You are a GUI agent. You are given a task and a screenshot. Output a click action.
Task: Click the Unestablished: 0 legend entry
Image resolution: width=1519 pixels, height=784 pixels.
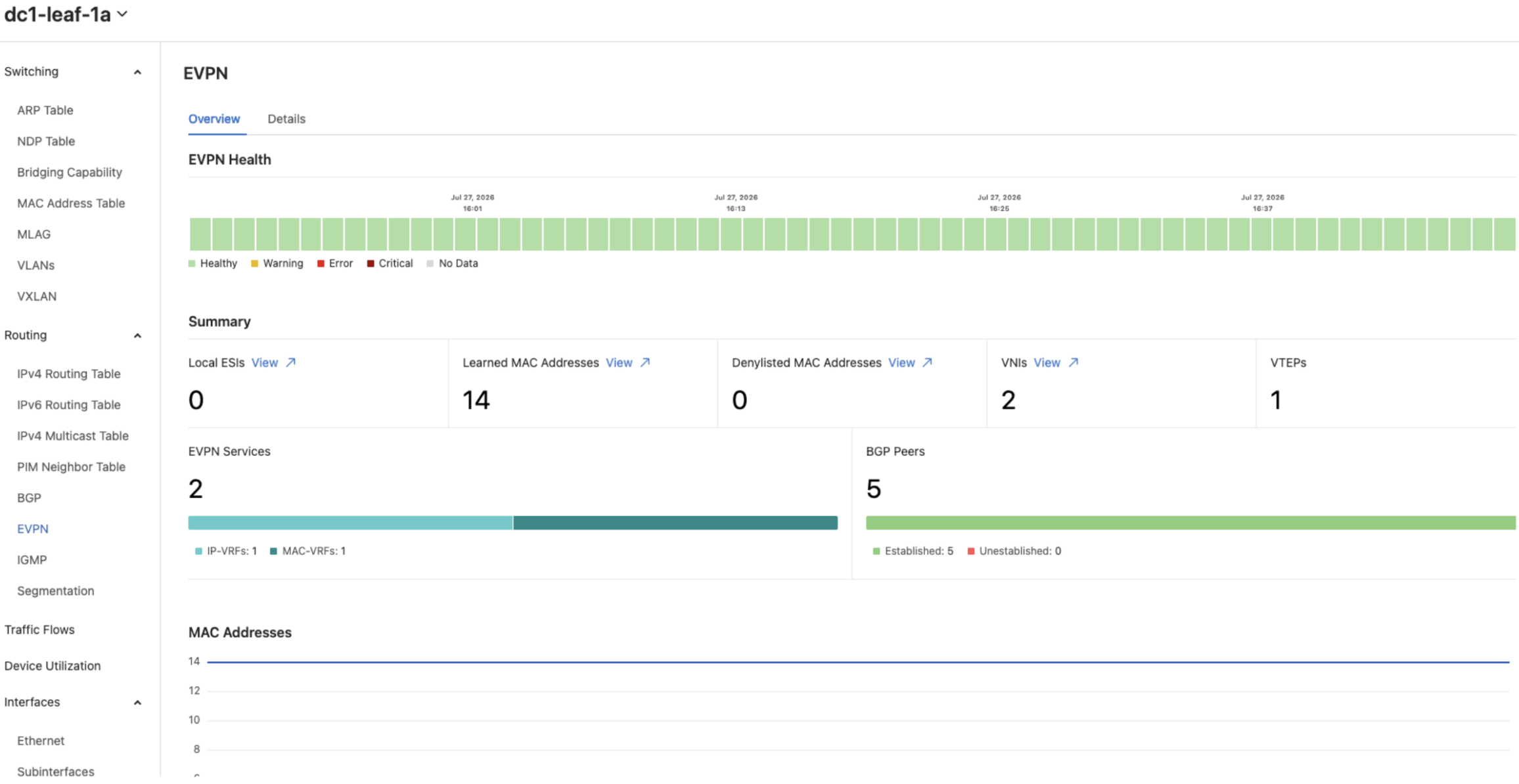pyautogui.click(x=1014, y=551)
